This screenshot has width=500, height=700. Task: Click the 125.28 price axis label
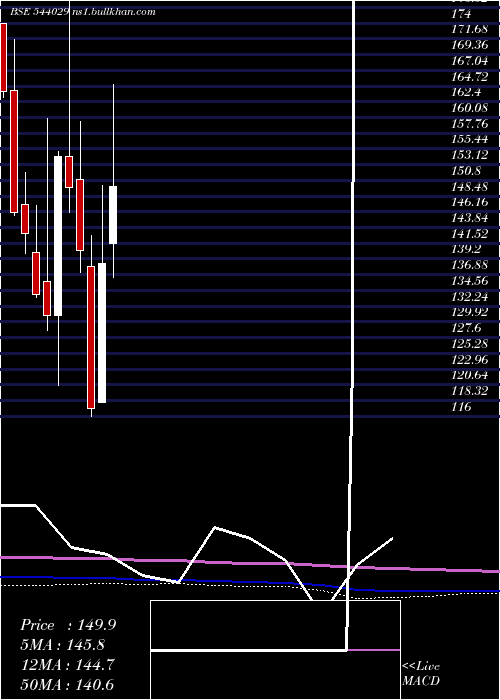[x=470, y=344]
